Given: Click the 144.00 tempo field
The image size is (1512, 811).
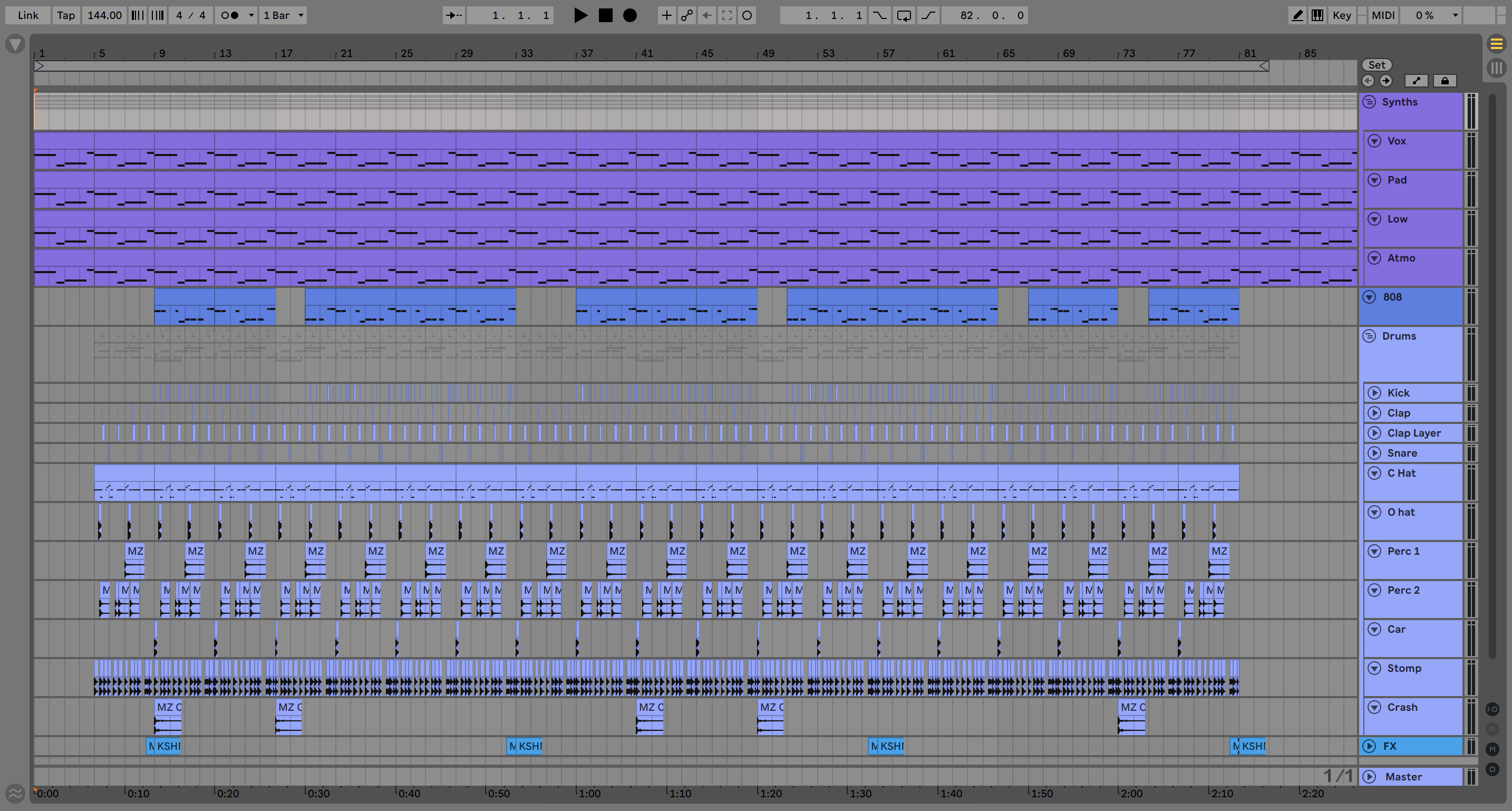Looking at the screenshot, I should click(x=104, y=15).
